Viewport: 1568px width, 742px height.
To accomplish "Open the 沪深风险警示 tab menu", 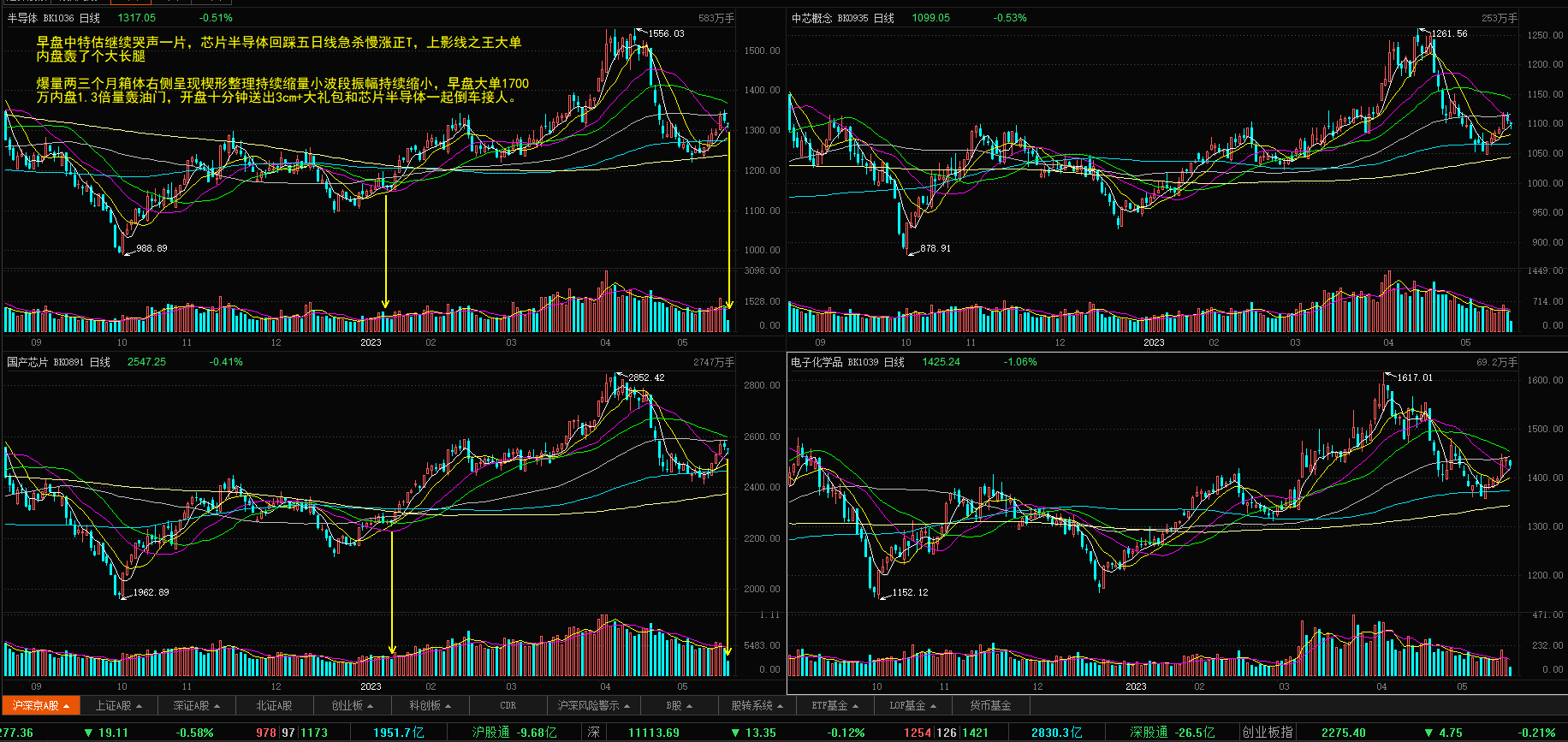I will click(x=593, y=705).
